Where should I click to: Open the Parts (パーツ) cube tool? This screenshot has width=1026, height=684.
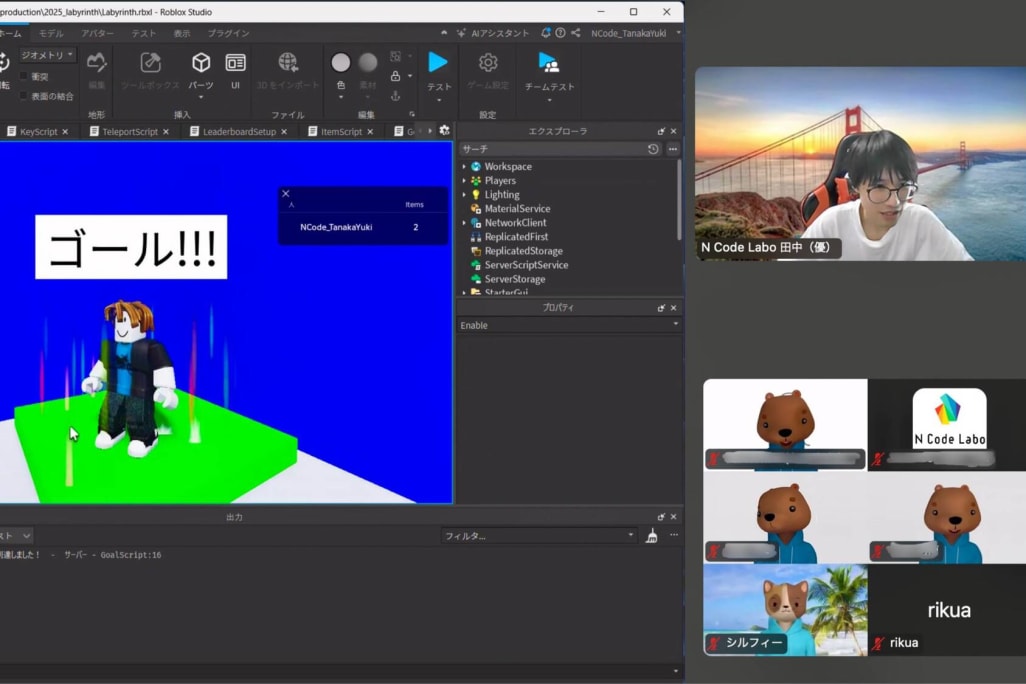(201, 63)
